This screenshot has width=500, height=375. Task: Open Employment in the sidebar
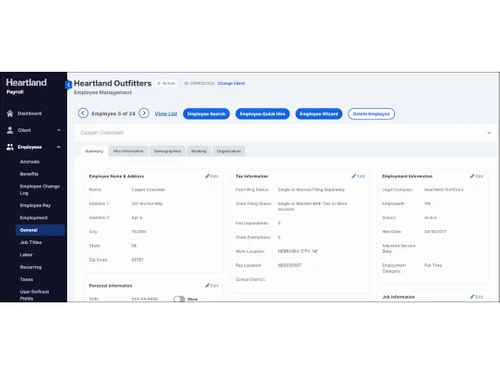34,218
